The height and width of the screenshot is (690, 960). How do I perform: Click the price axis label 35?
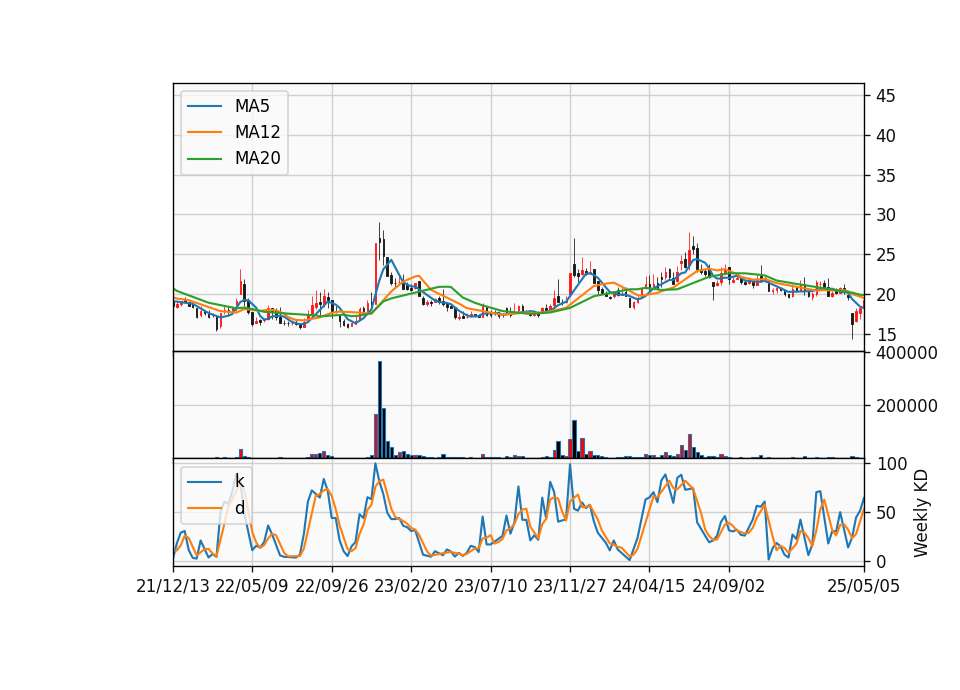coord(885,176)
